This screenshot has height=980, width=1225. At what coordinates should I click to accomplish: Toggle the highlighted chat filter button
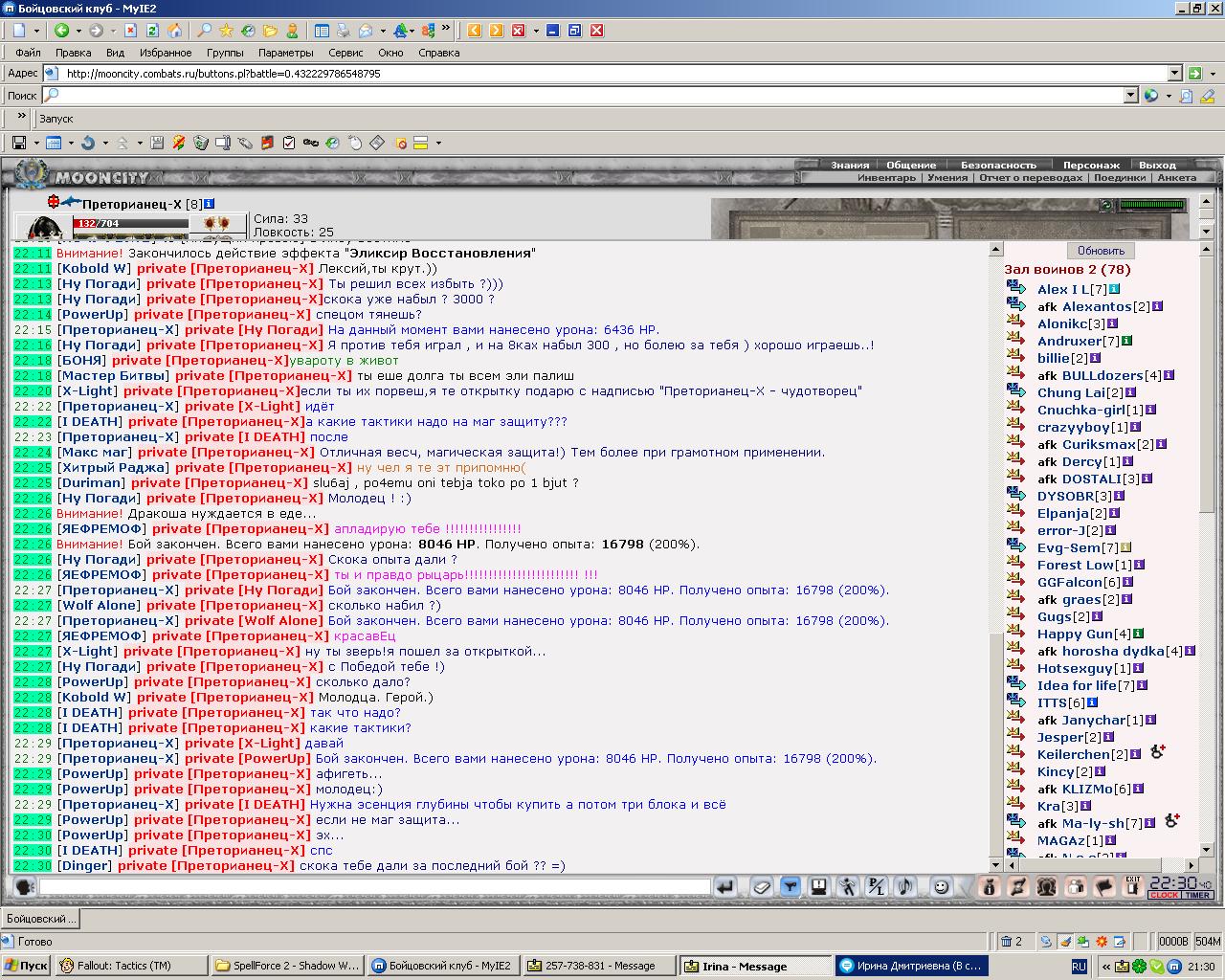[790, 887]
